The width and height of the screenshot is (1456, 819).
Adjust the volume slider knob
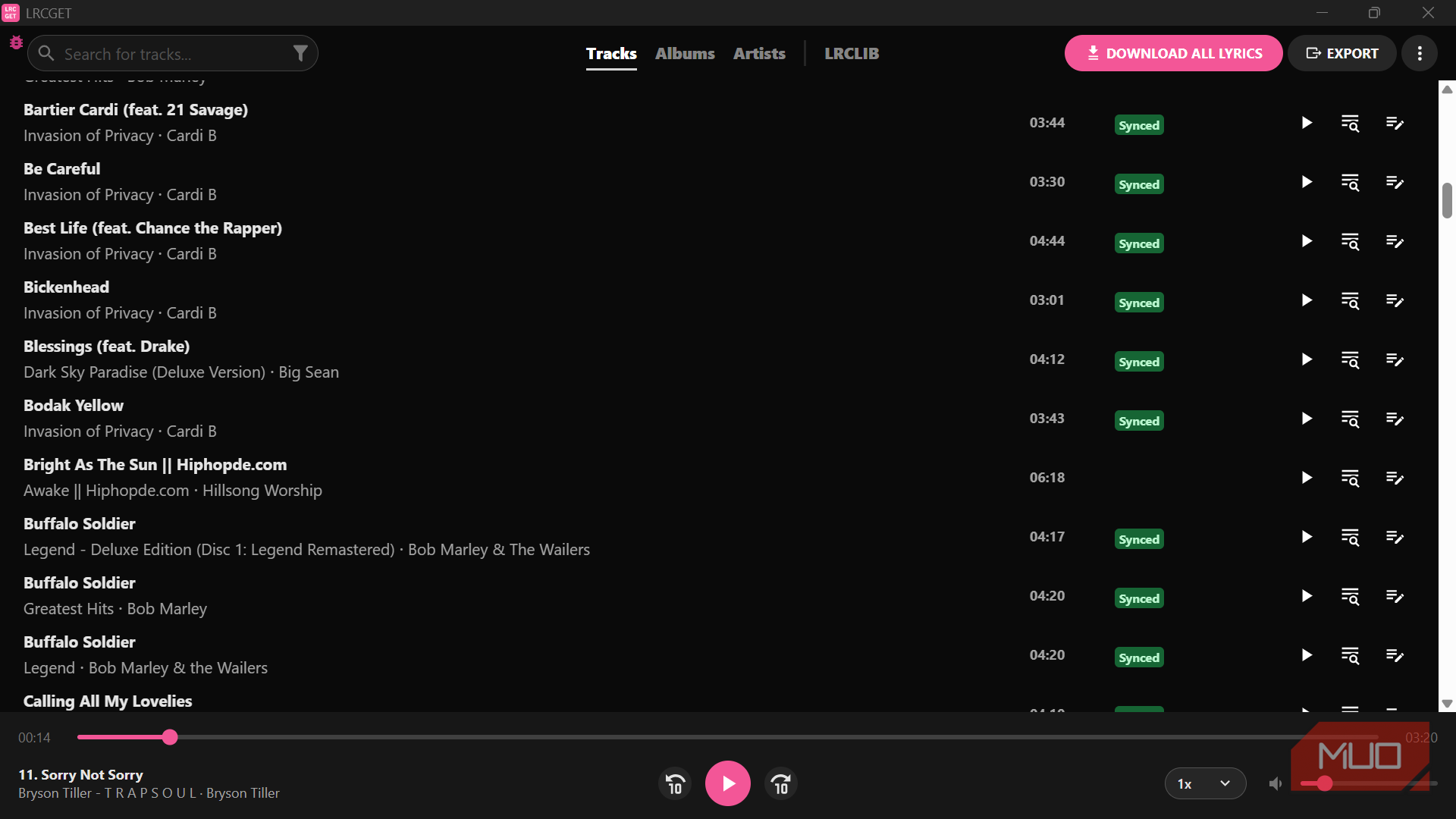pyautogui.click(x=1325, y=783)
